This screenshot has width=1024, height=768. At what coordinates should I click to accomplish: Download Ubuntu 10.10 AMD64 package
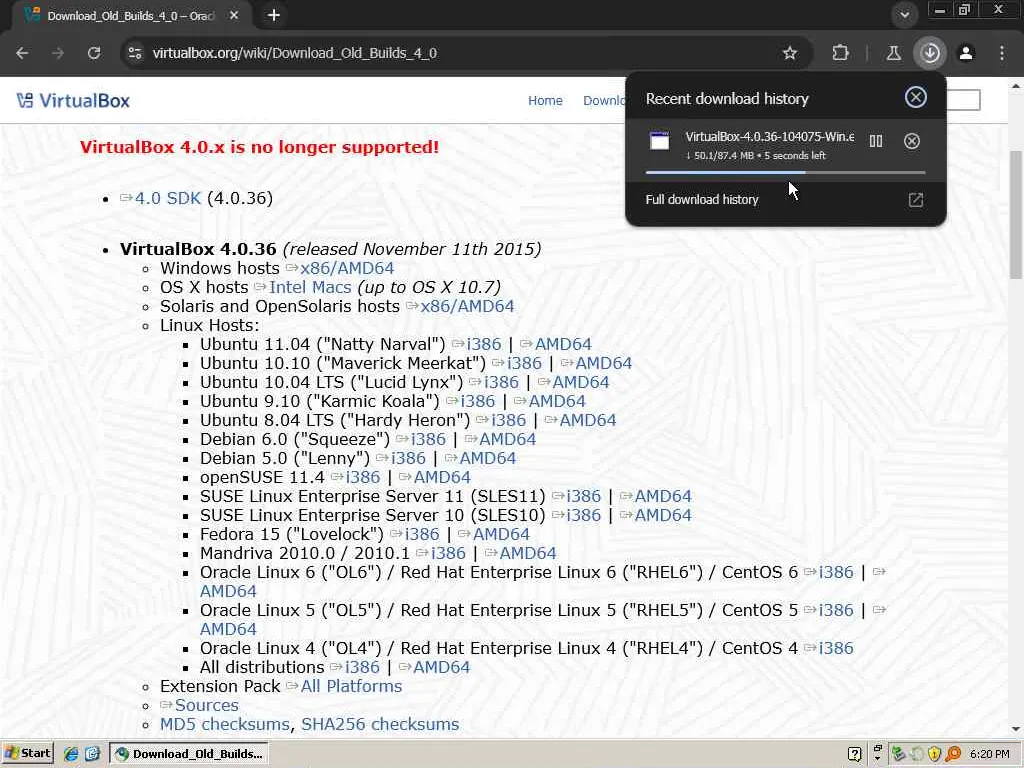tap(603, 363)
